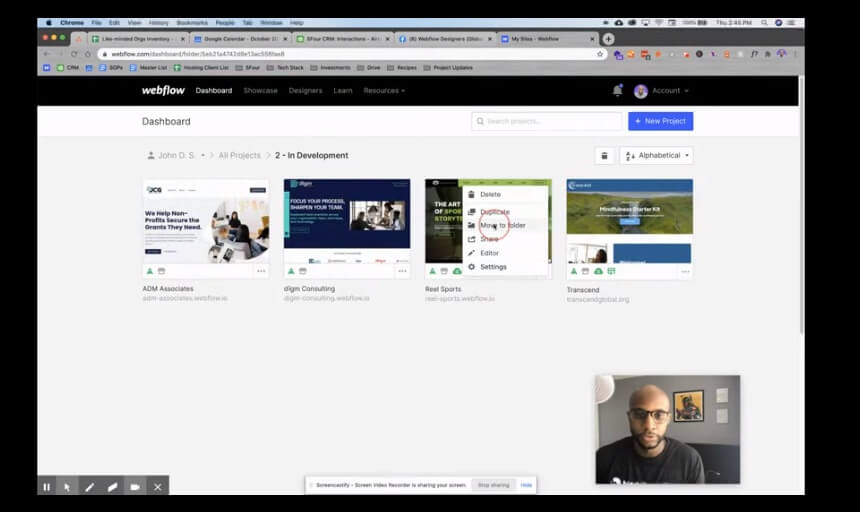860x512 pixels.
Task: Open the Apple menu
Action: (48, 22)
